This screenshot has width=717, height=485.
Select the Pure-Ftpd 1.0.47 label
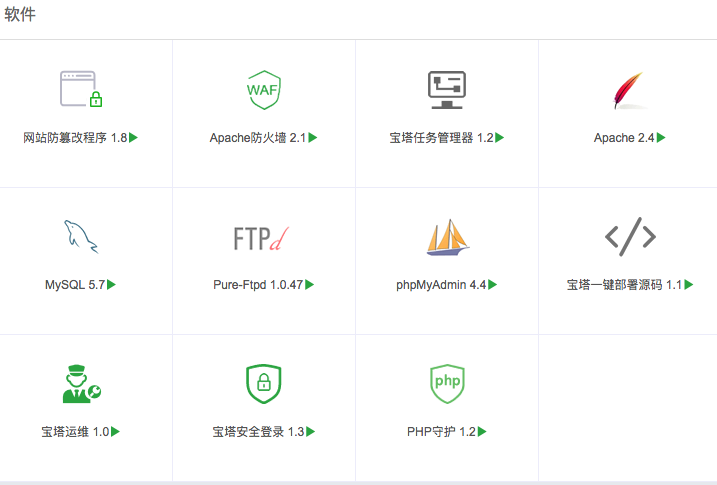tap(258, 285)
